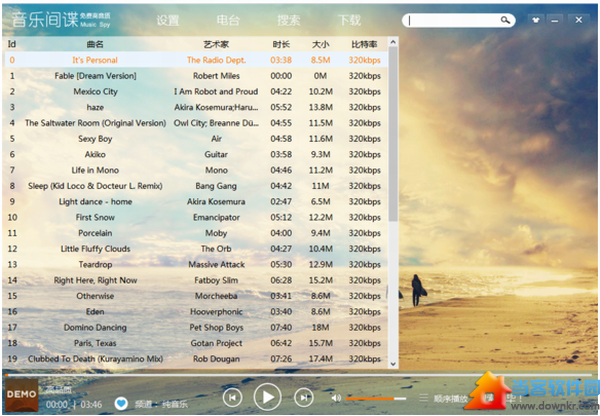
Task: Click the DEMO album cover thumbnail
Action: 21,395
